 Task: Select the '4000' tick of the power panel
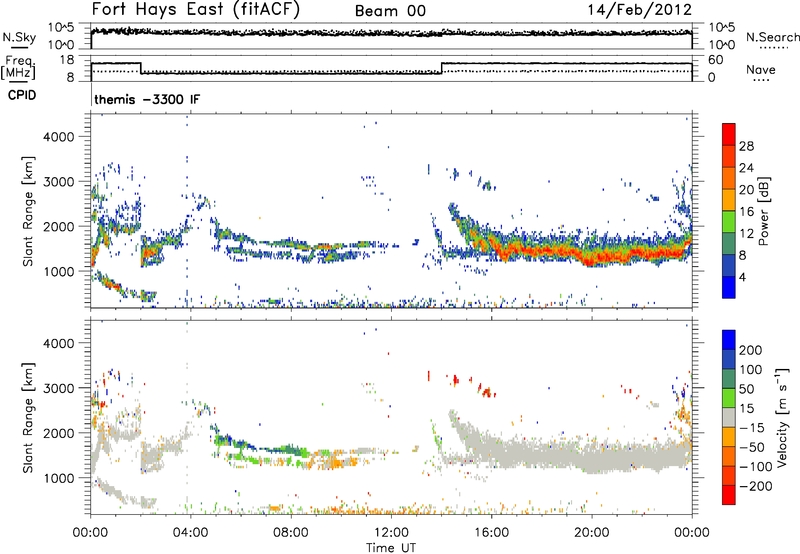[x=58, y=137]
